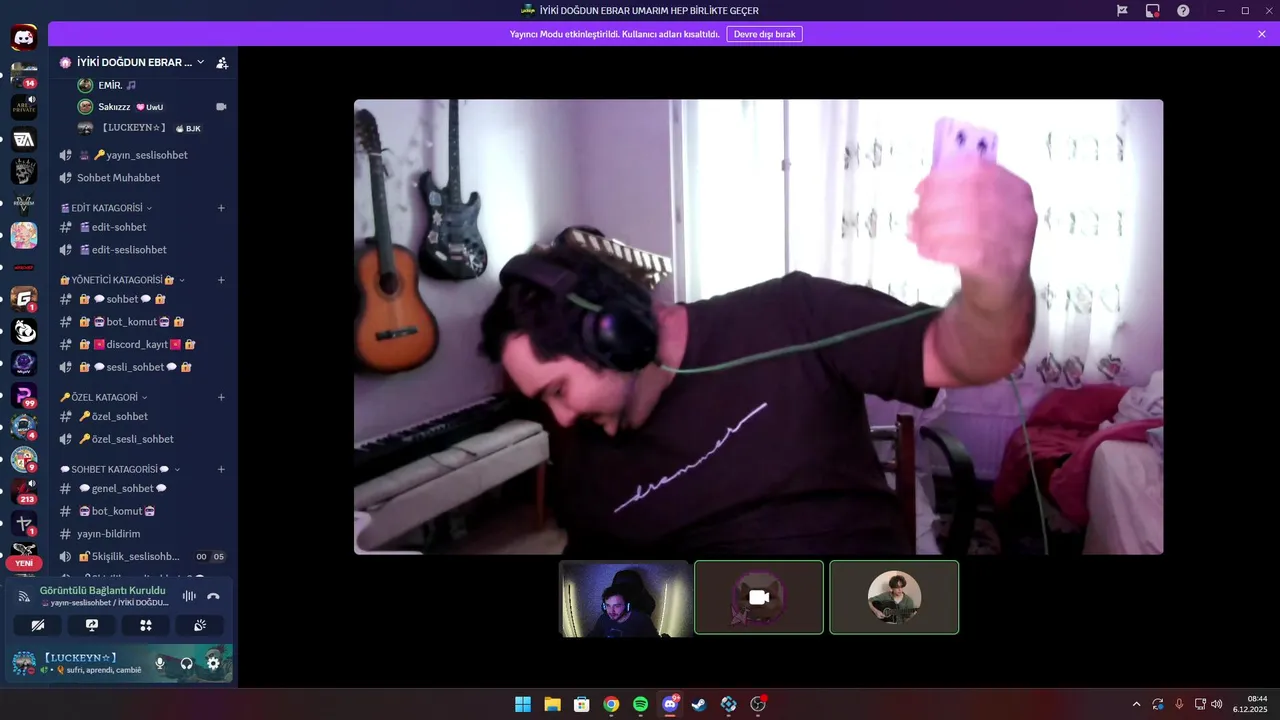
Task: Select the main webcam video feed
Action: [758, 326]
